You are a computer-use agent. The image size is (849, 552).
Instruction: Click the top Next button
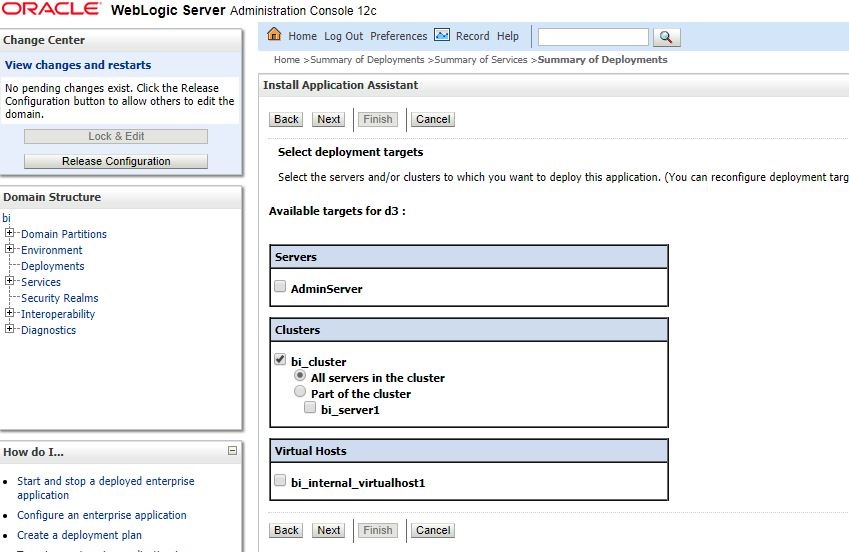coord(329,119)
